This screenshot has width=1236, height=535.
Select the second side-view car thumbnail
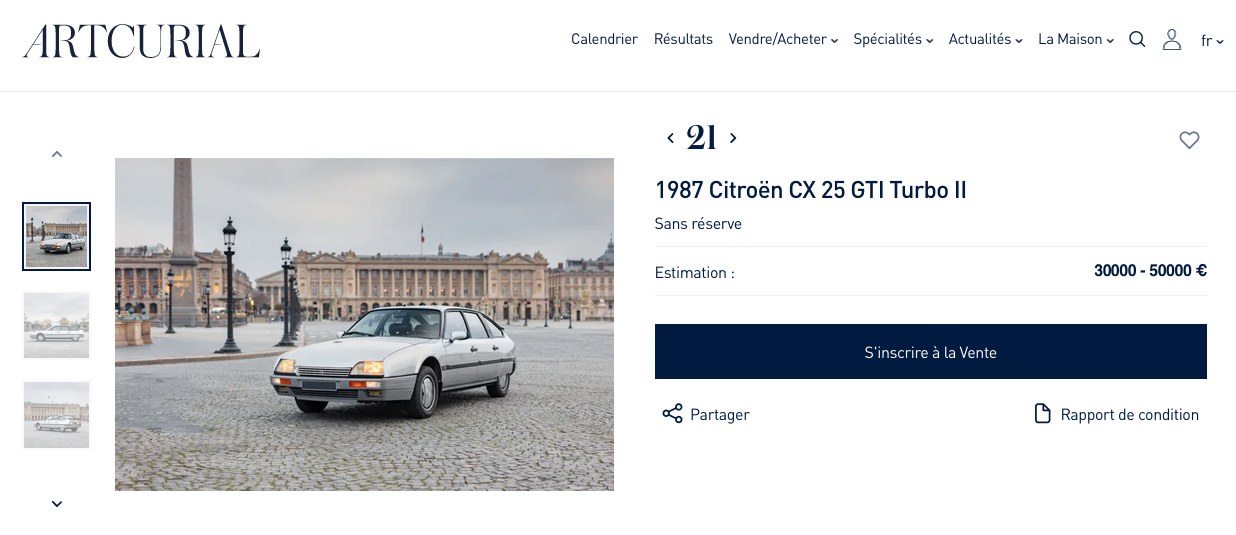coord(57,325)
